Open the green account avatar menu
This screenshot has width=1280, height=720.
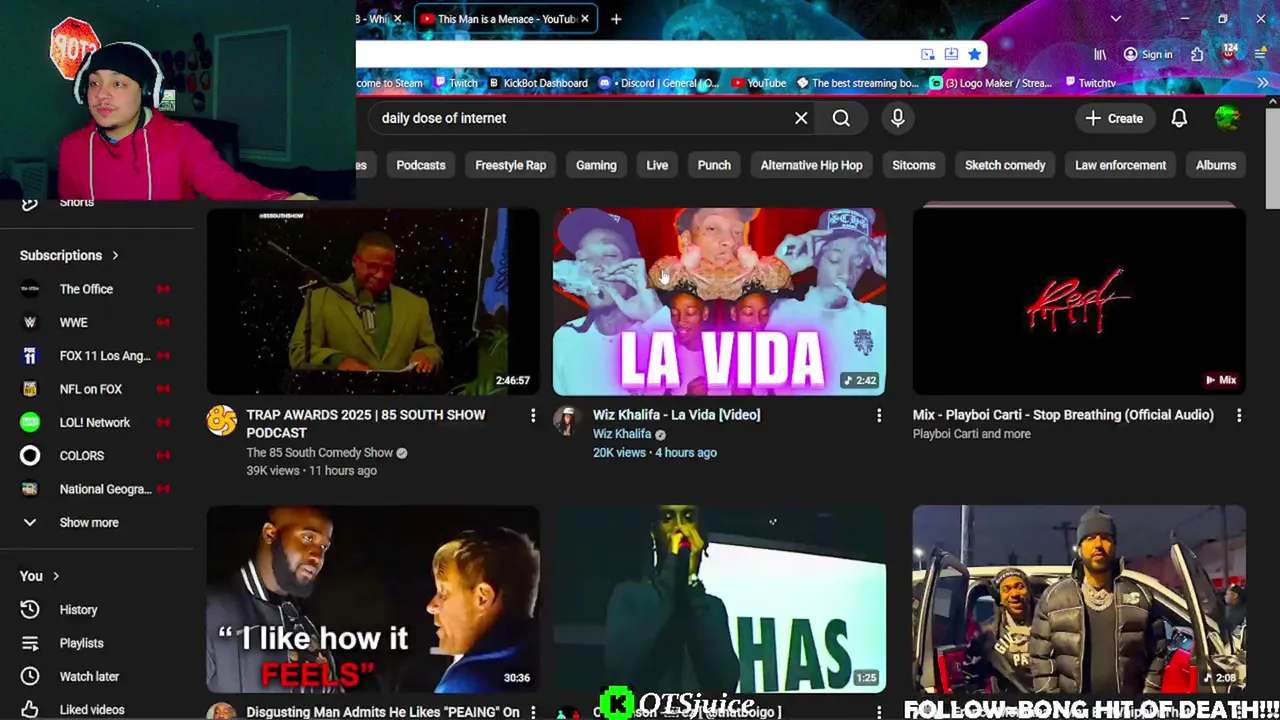[x=1227, y=118]
